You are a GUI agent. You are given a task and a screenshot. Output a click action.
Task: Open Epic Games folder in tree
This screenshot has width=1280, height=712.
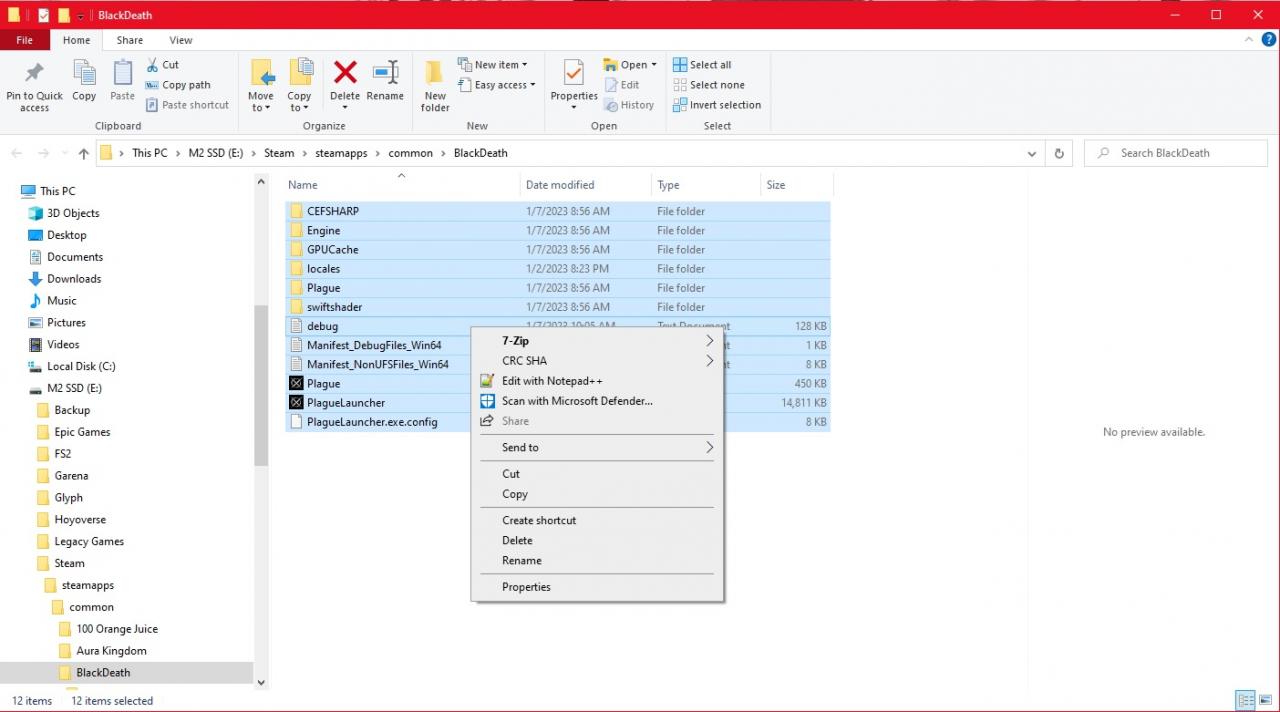[82, 432]
